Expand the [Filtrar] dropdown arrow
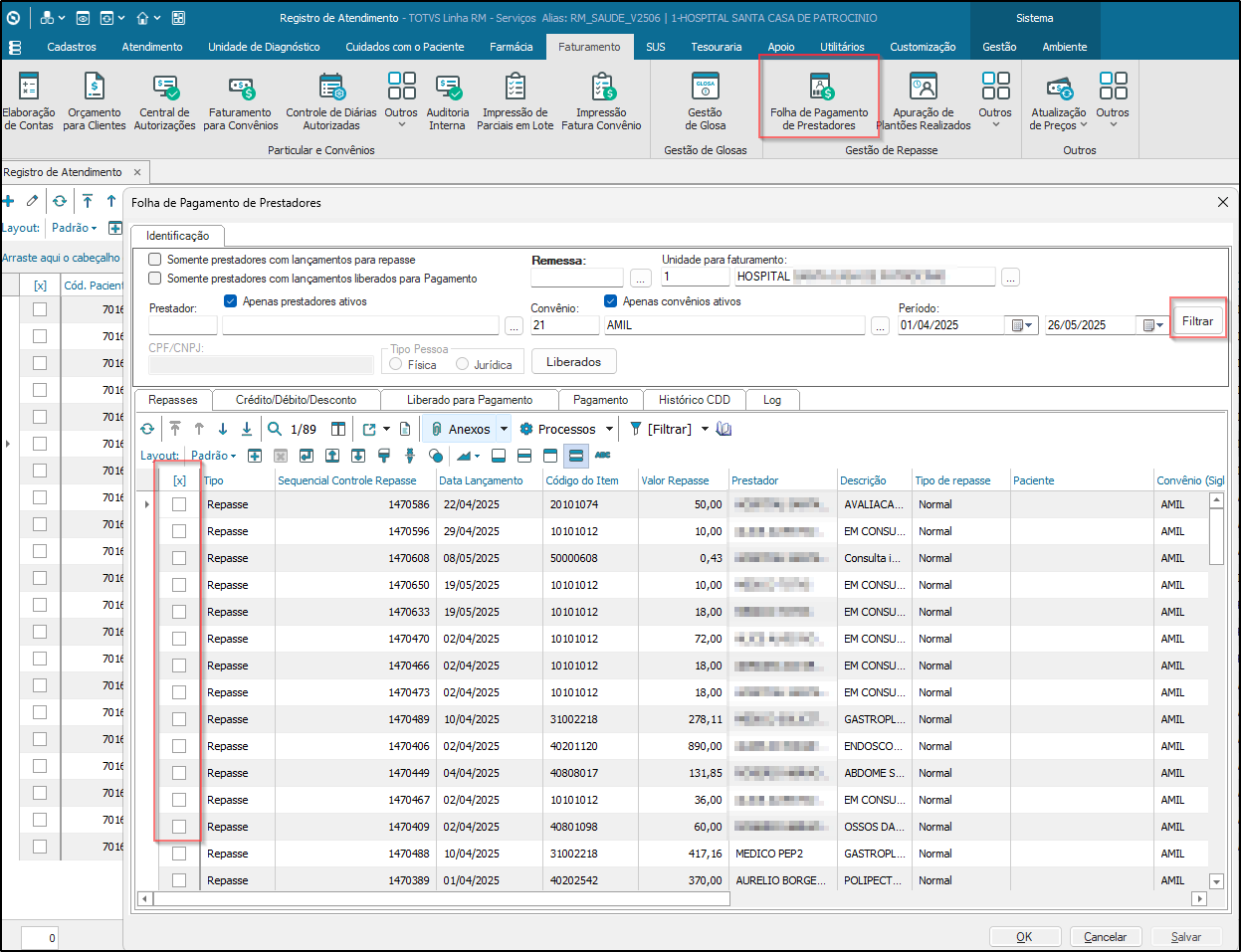Viewport: 1241px width, 952px height. pos(705,430)
